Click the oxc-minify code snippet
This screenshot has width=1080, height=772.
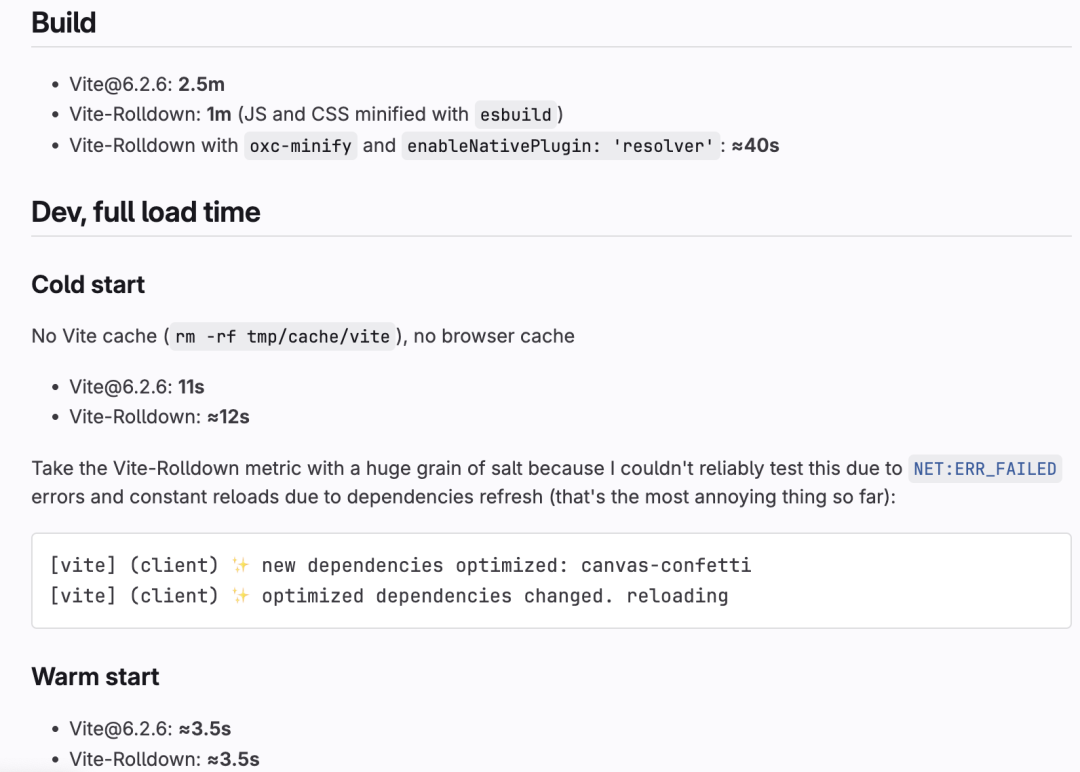[300, 146]
